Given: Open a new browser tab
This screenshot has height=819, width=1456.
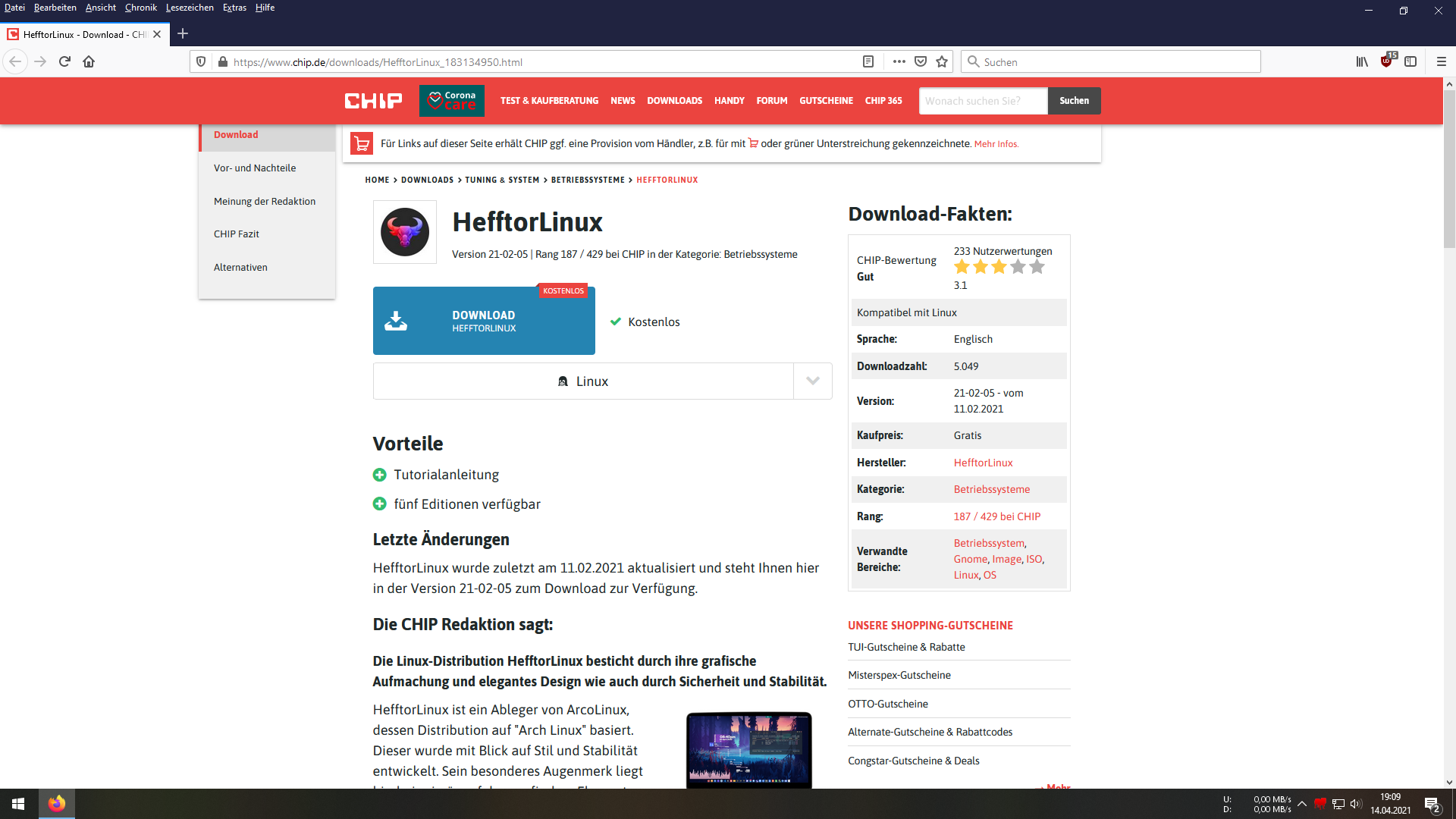Looking at the screenshot, I should [x=183, y=34].
